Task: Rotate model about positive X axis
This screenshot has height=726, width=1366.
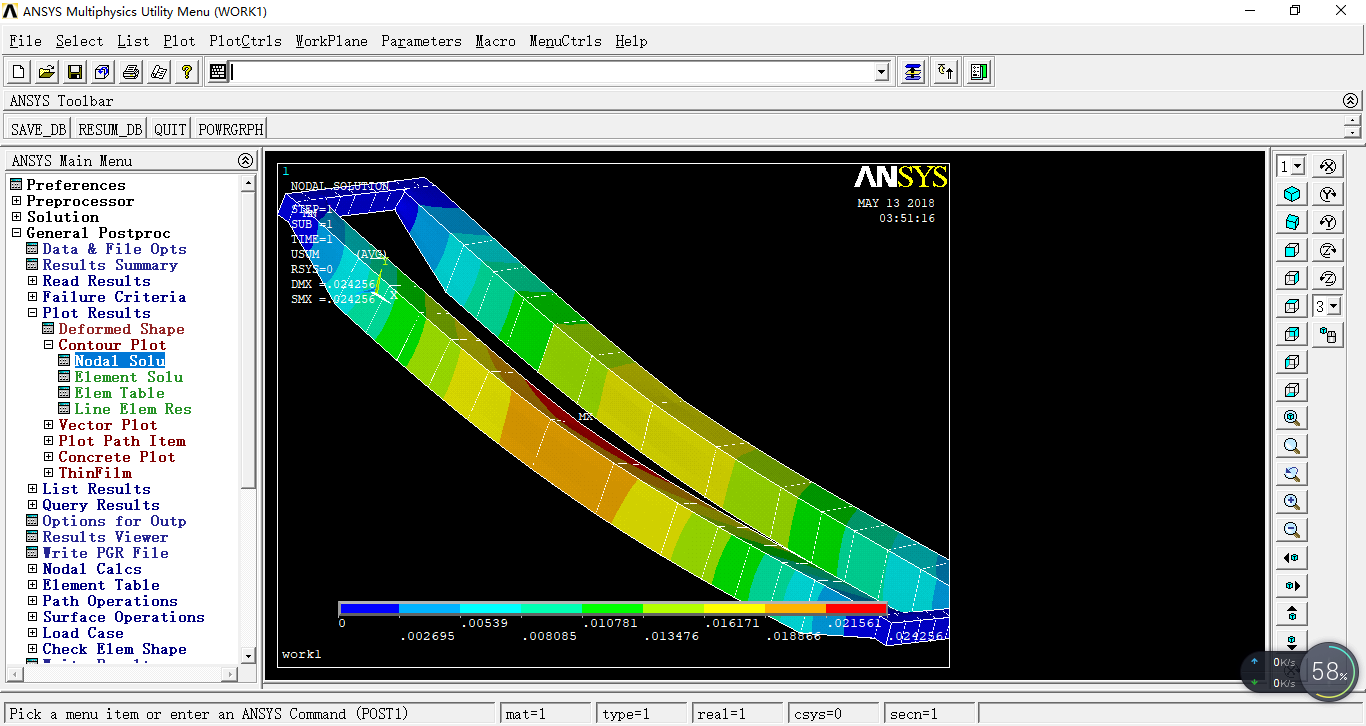Action: tap(1328, 166)
